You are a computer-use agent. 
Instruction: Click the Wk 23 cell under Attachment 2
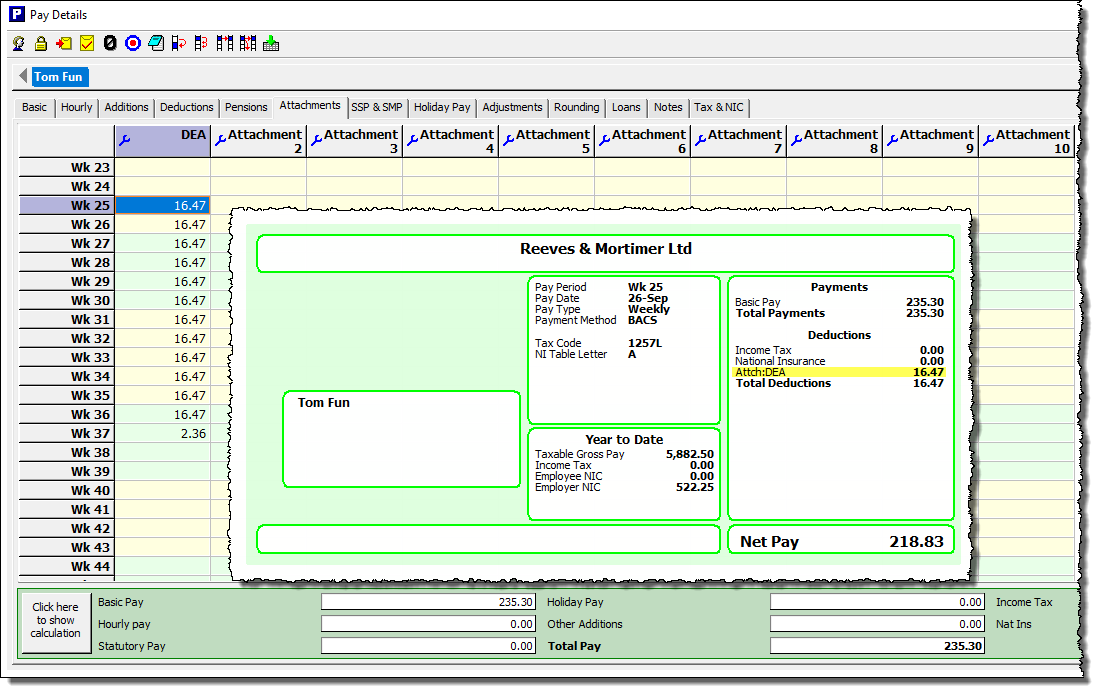pyautogui.click(x=259, y=167)
